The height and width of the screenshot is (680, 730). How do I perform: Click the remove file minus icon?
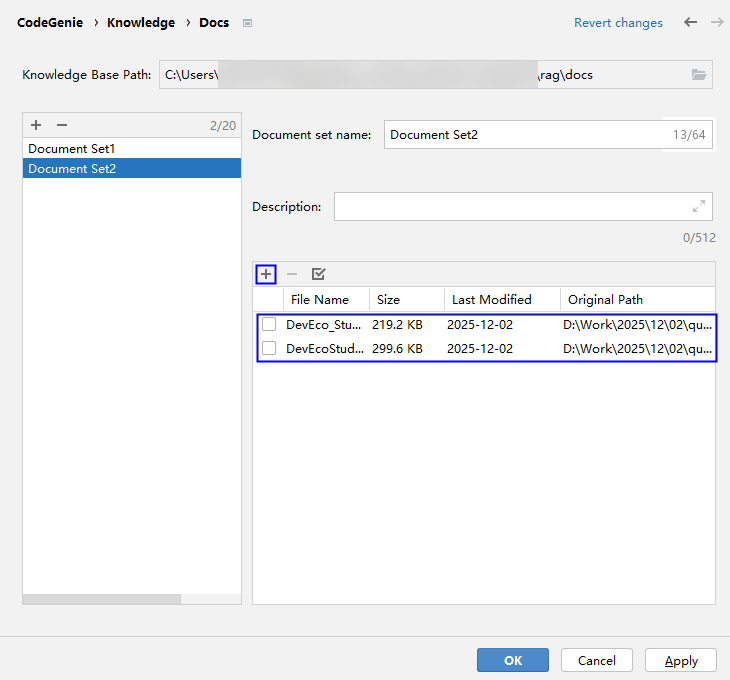(x=292, y=274)
